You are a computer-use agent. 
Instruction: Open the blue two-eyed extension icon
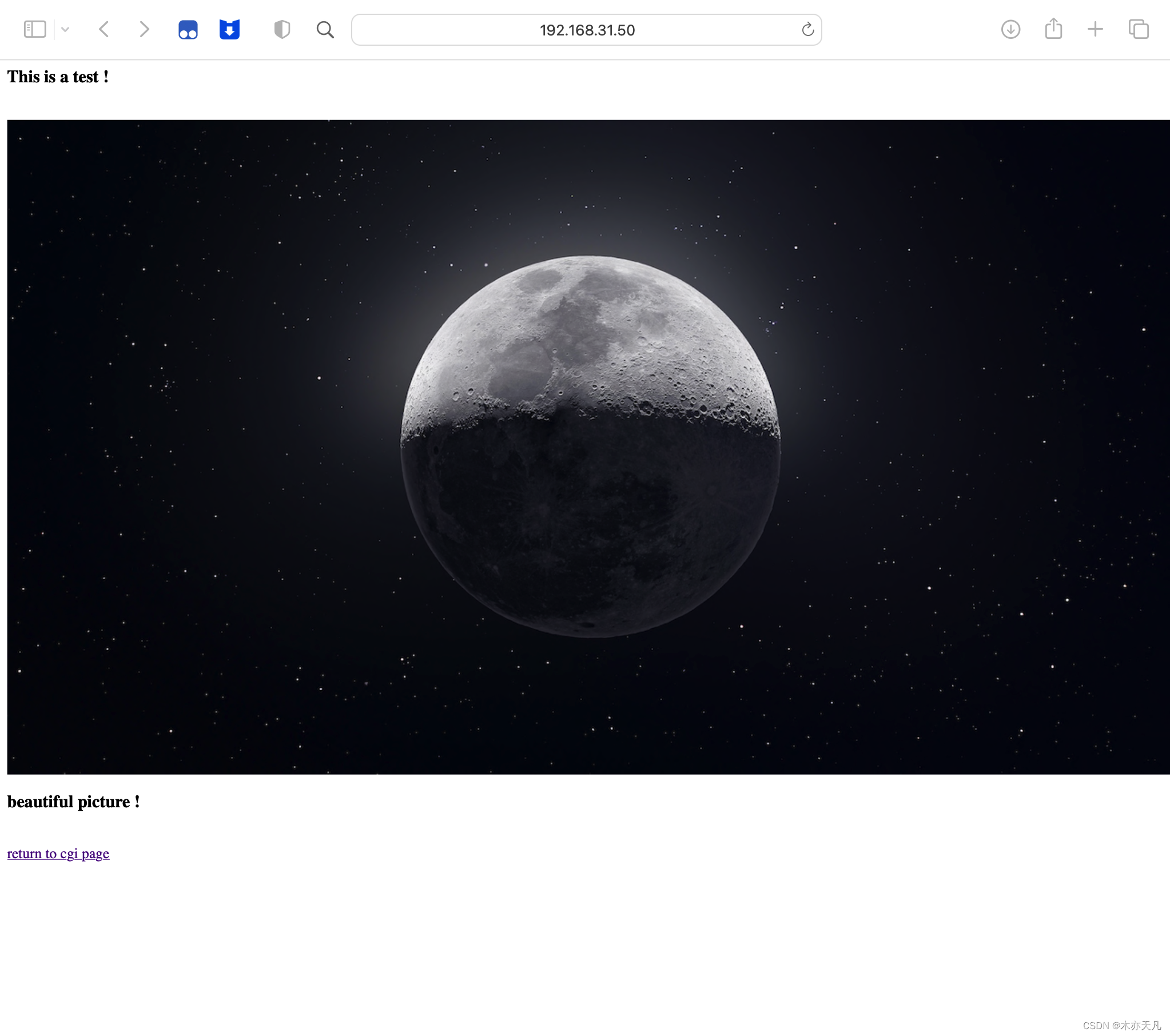pyautogui.click(x=188, y=29)
